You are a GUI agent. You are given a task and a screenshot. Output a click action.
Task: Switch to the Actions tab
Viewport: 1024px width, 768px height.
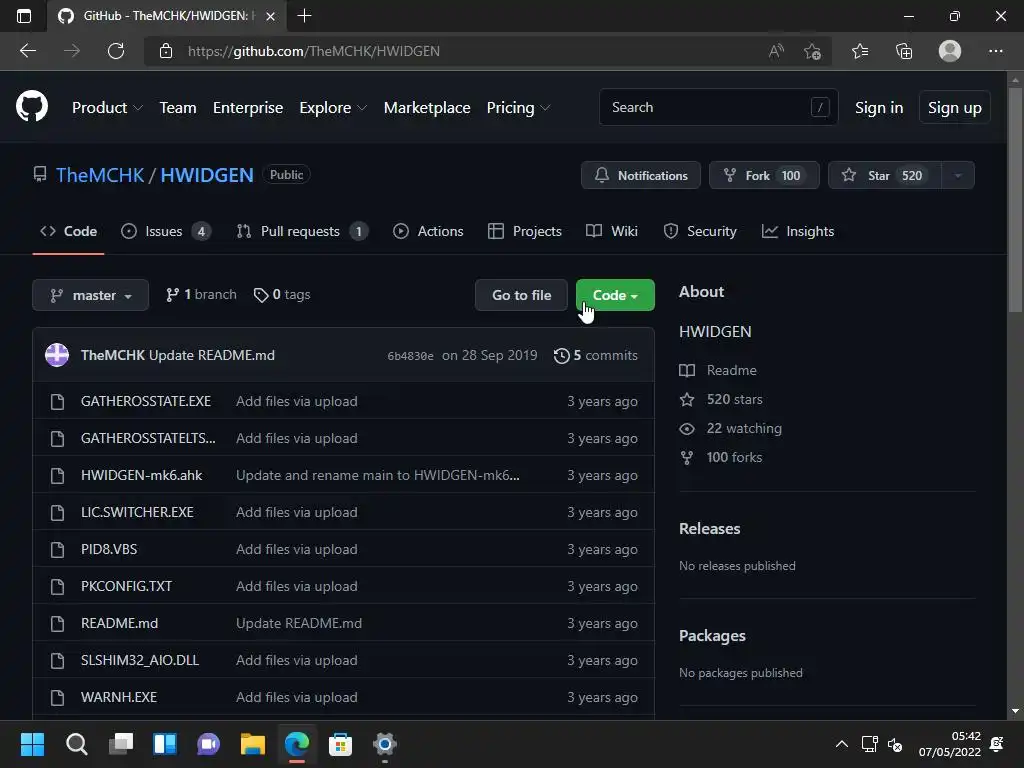point(428,231)
